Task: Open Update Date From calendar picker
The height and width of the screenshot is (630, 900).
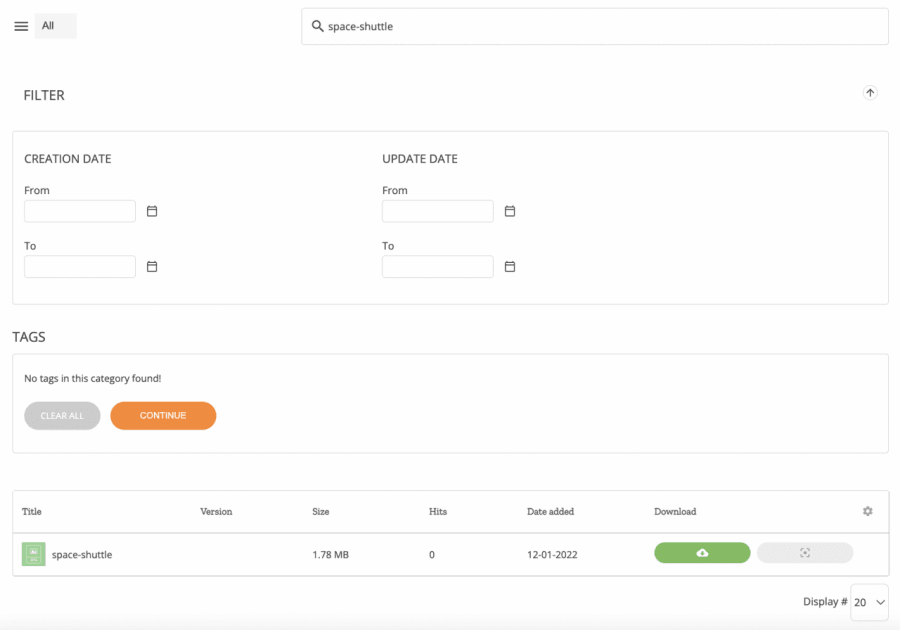Action: pyautogui.click(x=510, y=211)
